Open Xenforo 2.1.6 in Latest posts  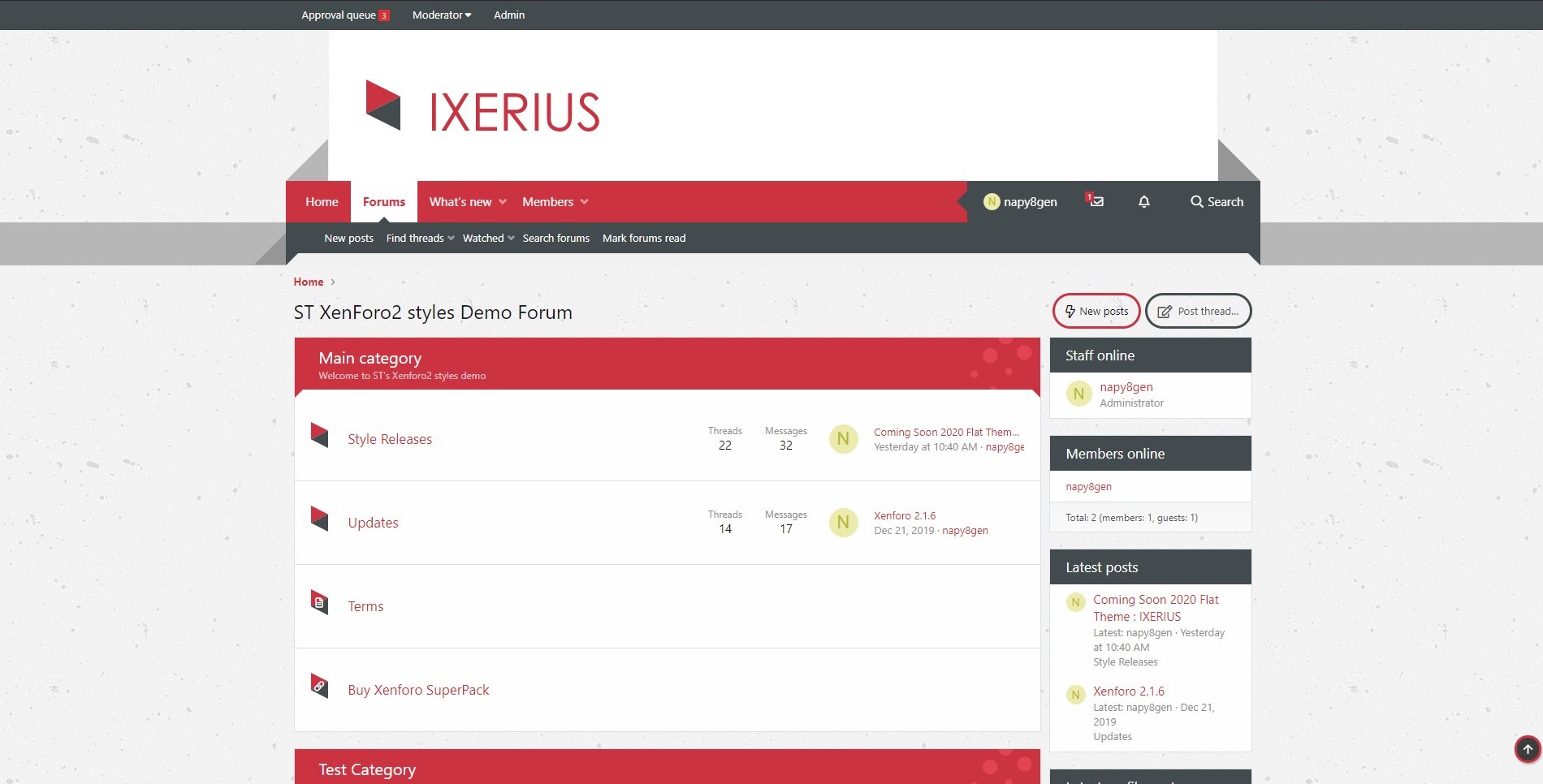click(1129, 691)
